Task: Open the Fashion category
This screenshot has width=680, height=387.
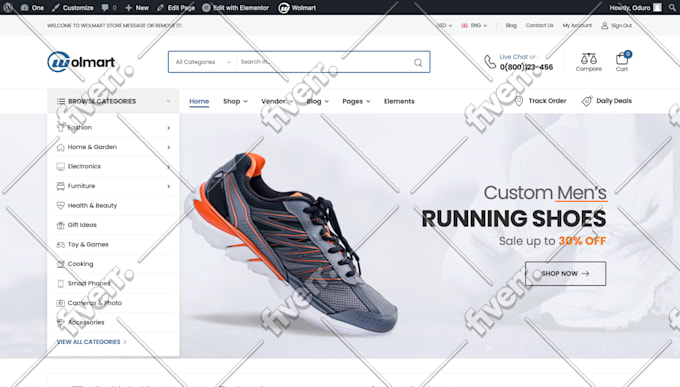Action: click(80, 128)
